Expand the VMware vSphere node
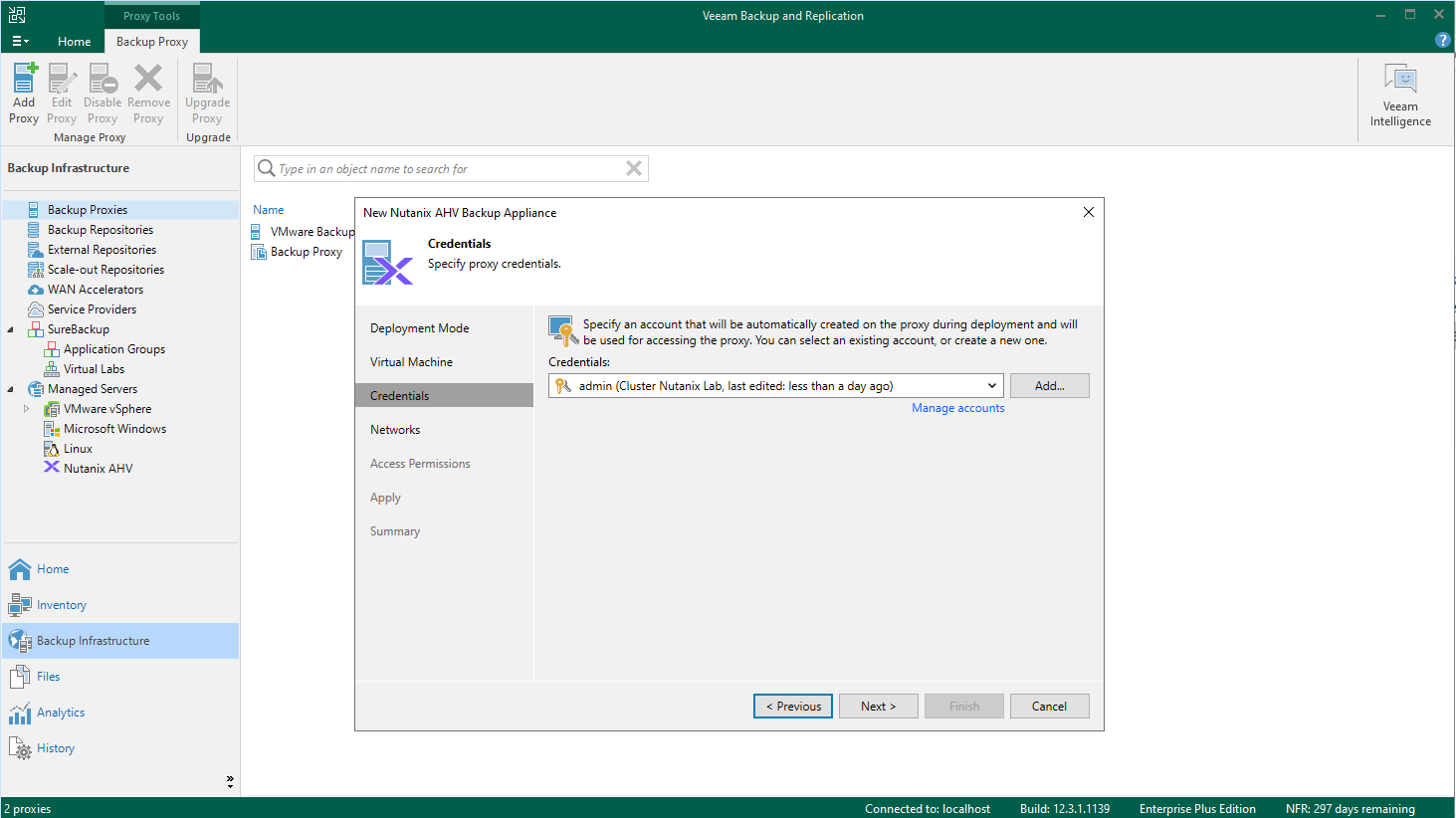This screenshot has width=1456, height=818. (27, 409)
